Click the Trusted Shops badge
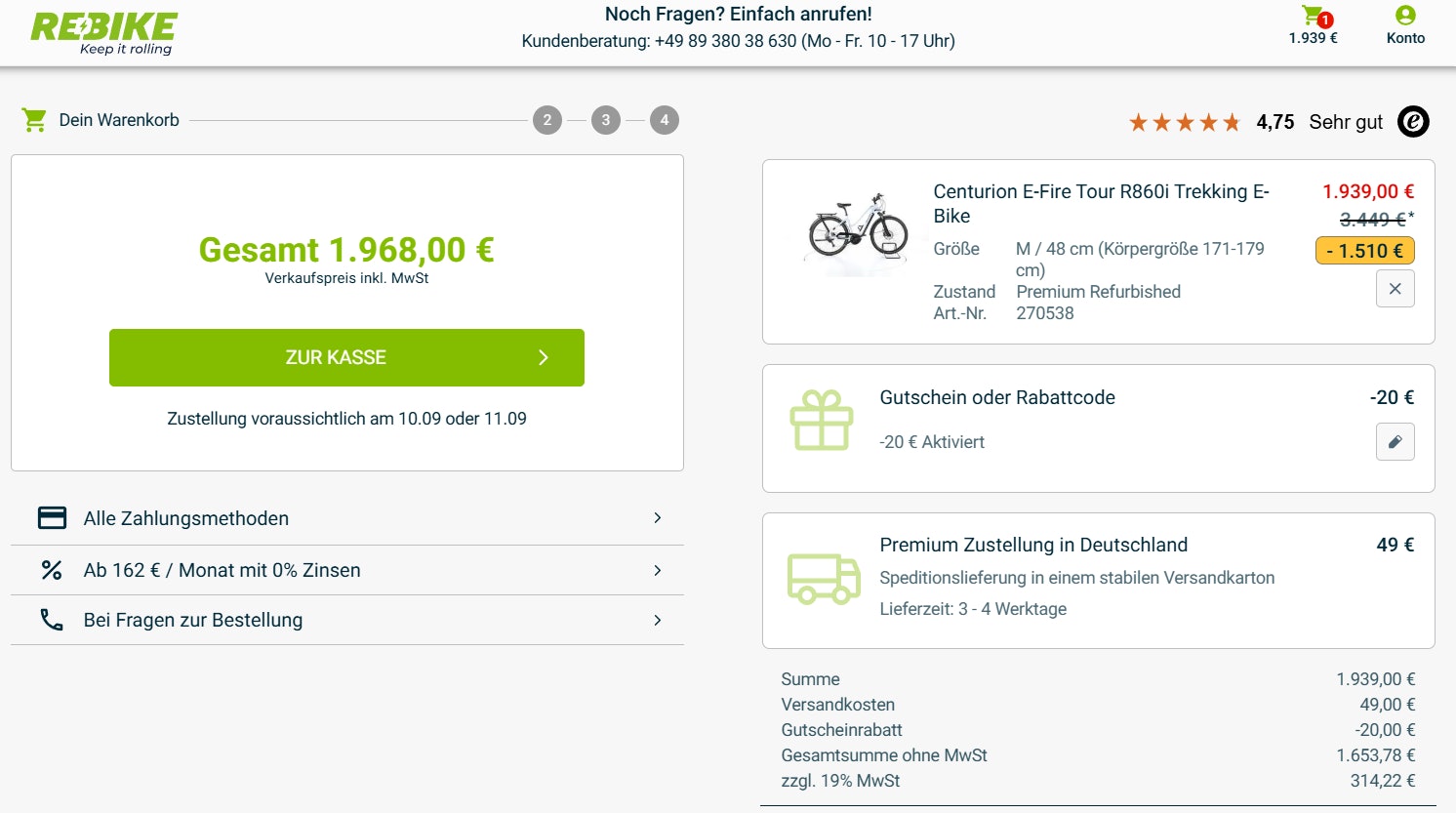 pyautogui.click(x=1412, y=121)
